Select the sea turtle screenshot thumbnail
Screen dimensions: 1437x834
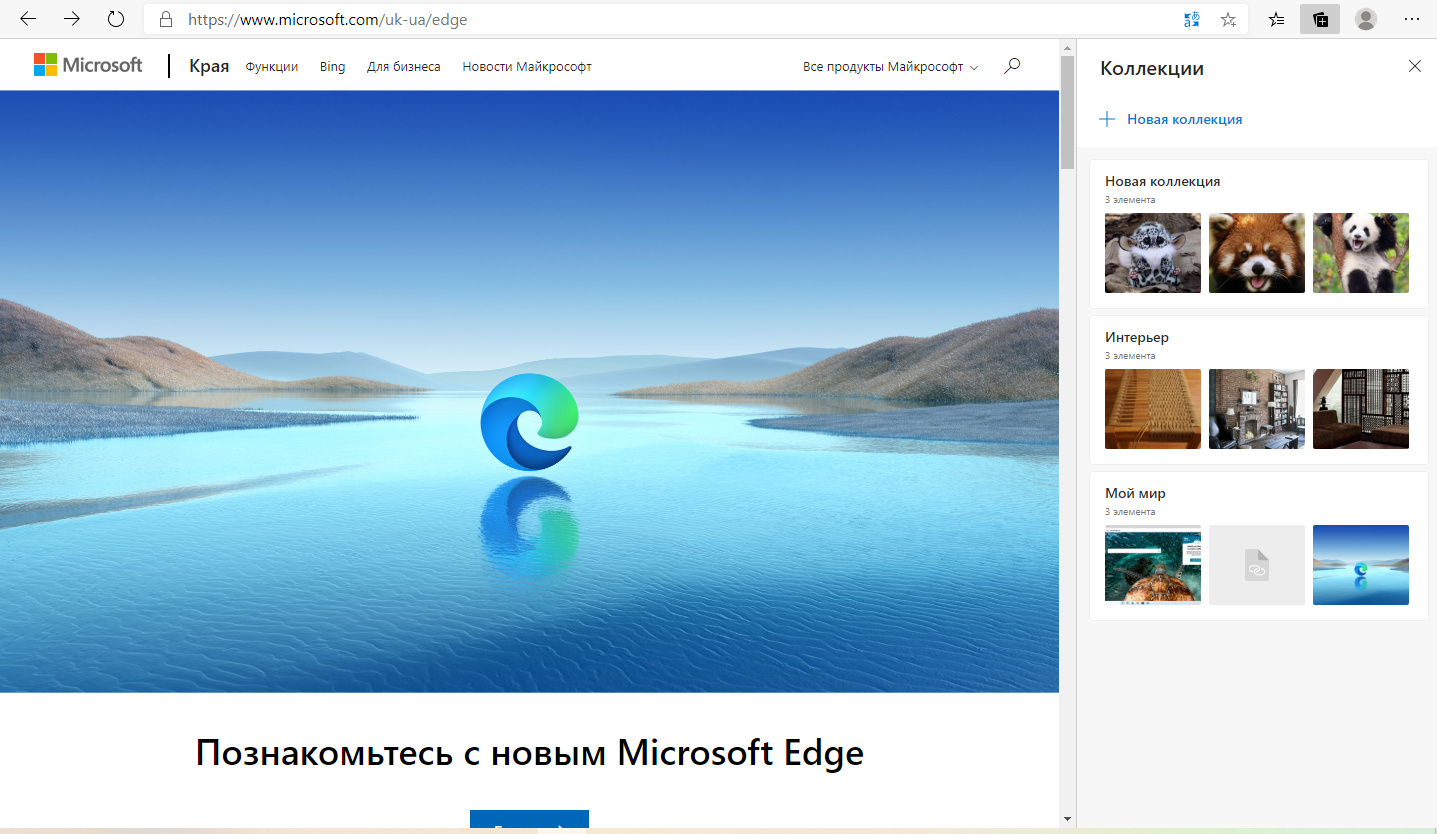[x=1153, y=565]
